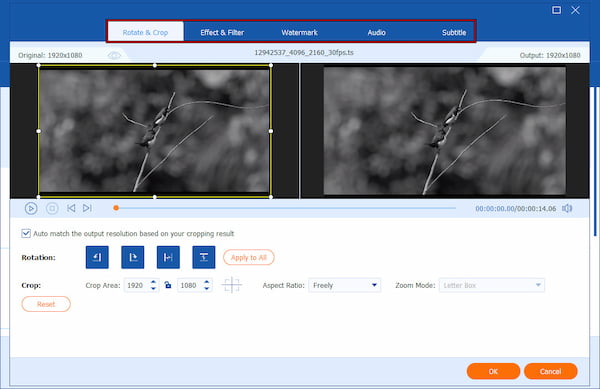
Task: Click the Output: 1920x1080 label
Action: [x=550, y=55]
